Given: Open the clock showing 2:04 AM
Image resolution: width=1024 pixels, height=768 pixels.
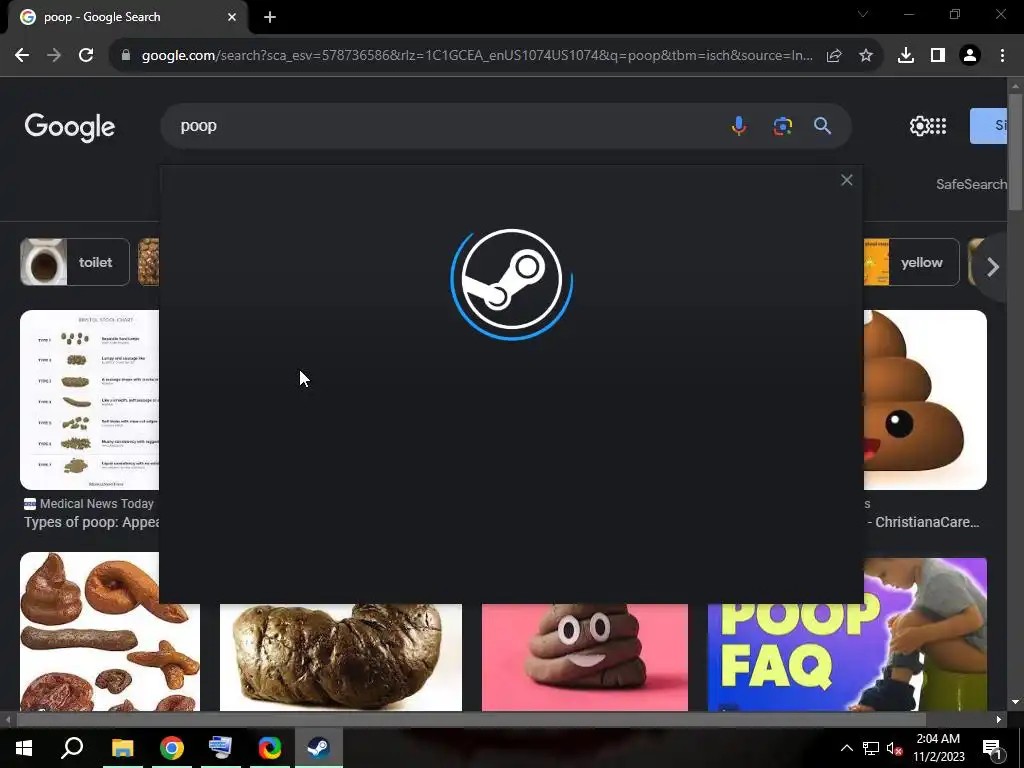Looking at the screenshot, I should click(x=938, y=748).
